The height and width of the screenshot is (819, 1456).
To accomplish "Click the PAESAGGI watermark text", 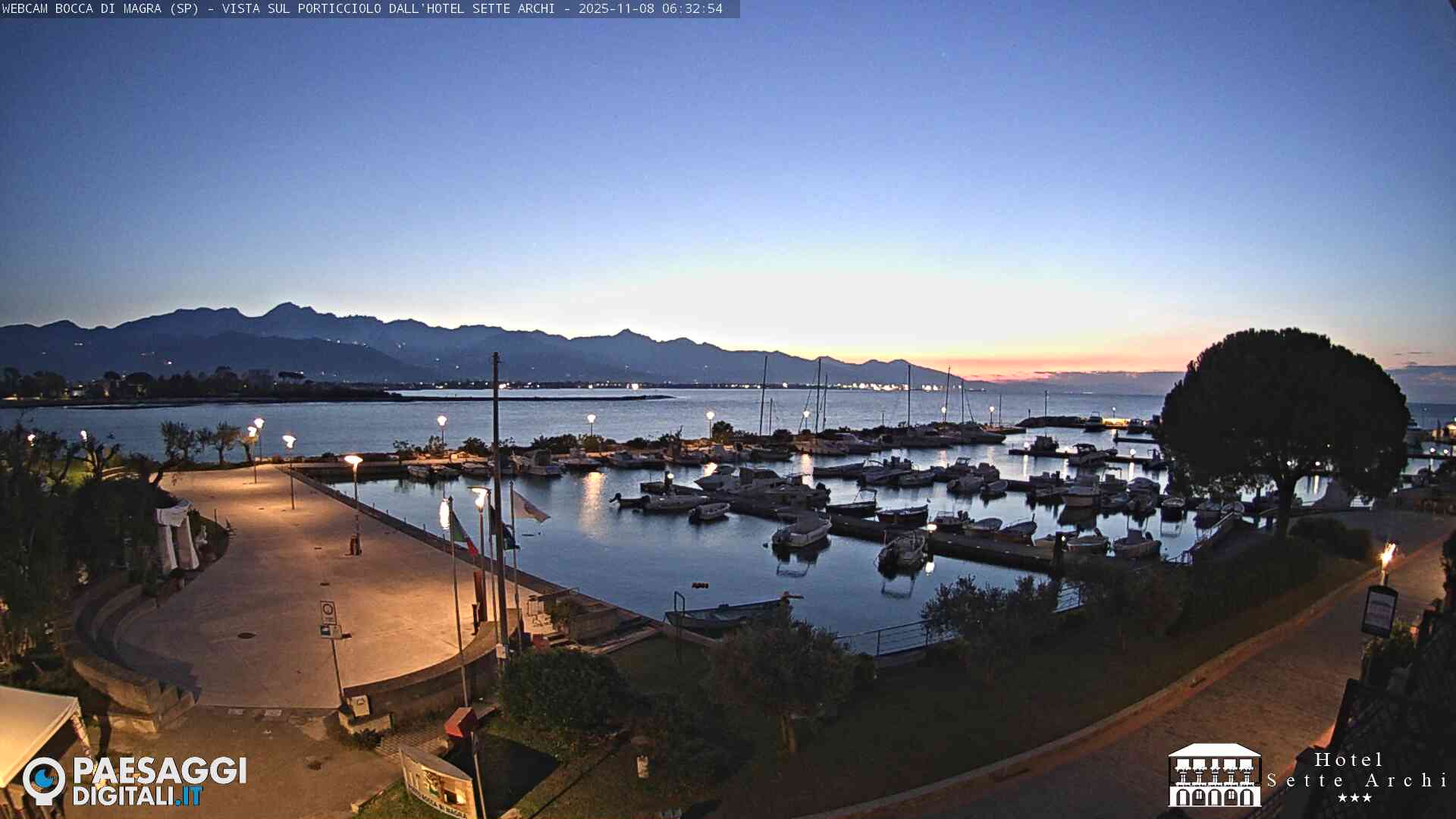I will [x=159, y=771].
